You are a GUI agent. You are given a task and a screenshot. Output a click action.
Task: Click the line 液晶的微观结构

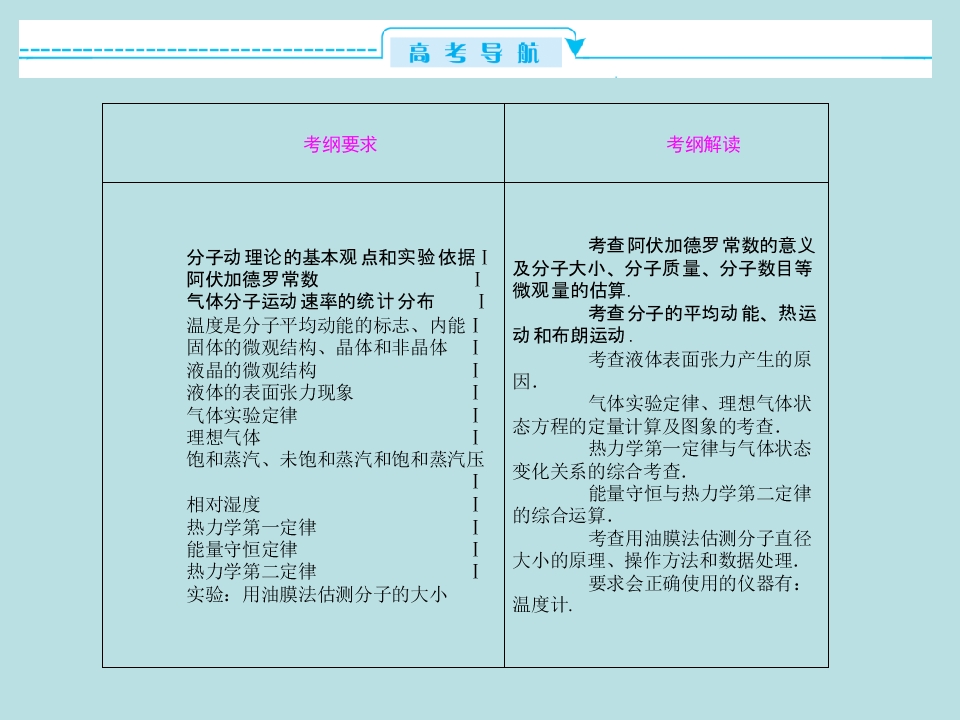click(x=251, y=370)
